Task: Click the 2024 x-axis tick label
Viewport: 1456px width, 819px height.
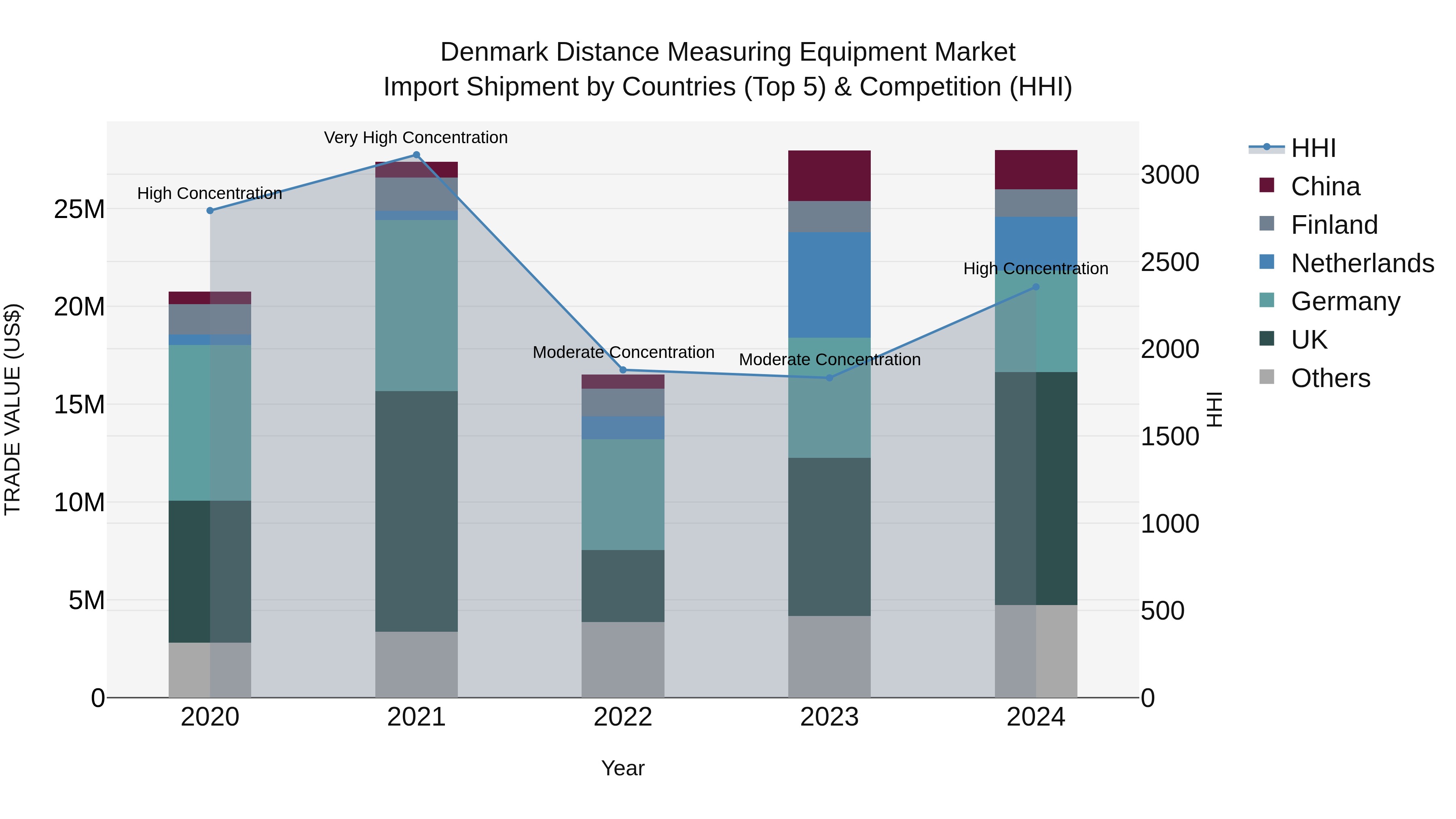Action: pos(1035,717)
